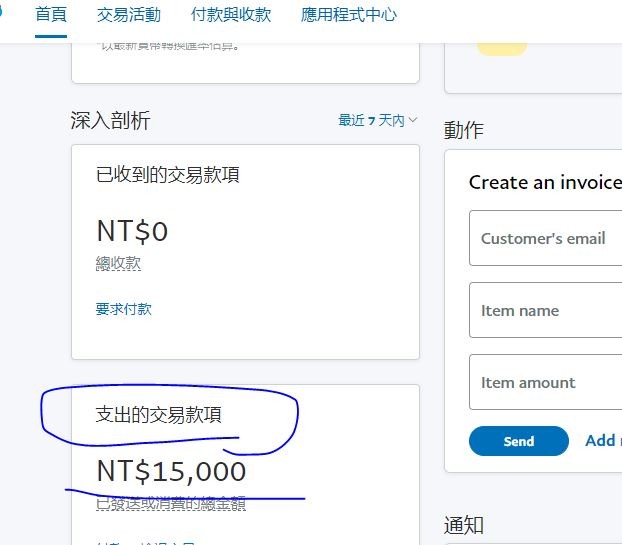Click the chevron next to 最近 7 天內
Image resolution: width=622 pixels, height=545 pixels.
click(413, 120)
